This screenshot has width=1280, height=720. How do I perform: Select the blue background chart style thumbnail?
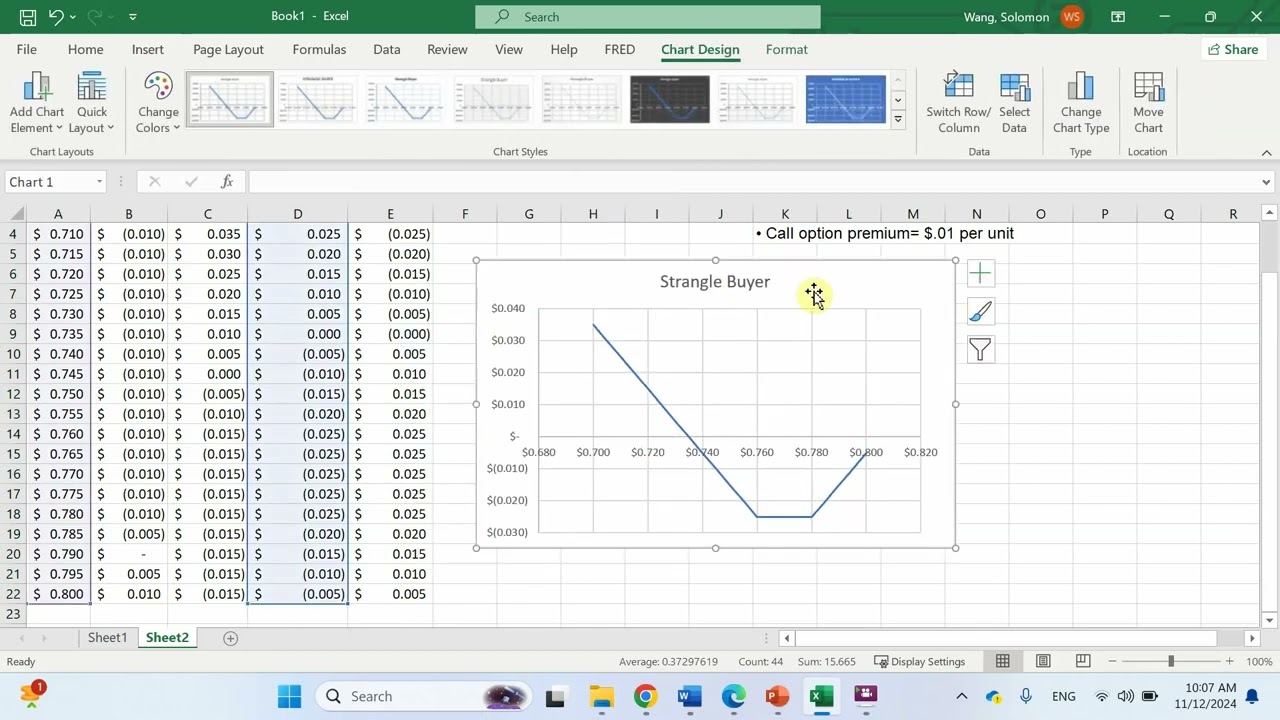point(846,99)
